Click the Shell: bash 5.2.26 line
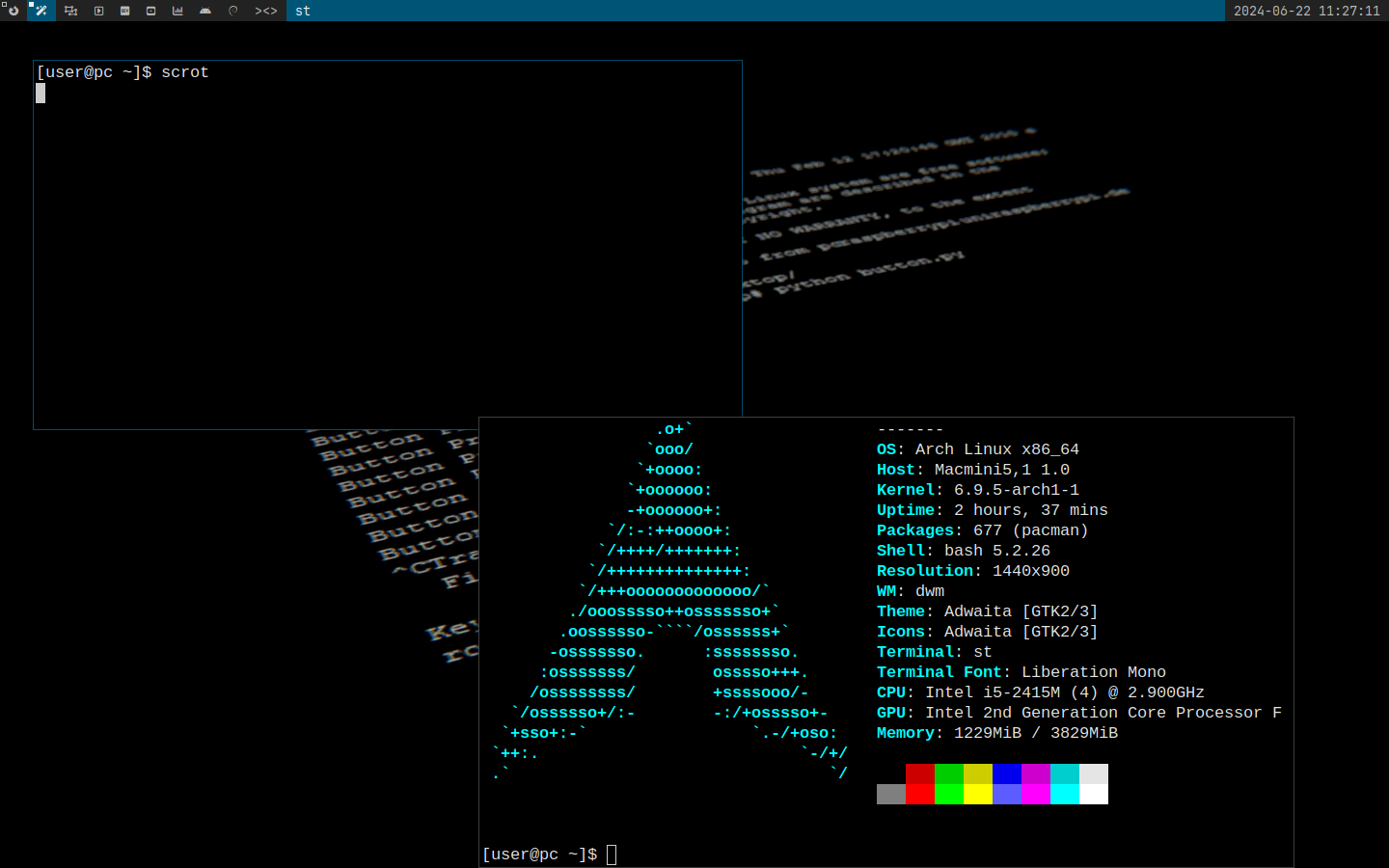Image resolution: width=1389 pixels, height=868 pixels. [x=964, y=551]
